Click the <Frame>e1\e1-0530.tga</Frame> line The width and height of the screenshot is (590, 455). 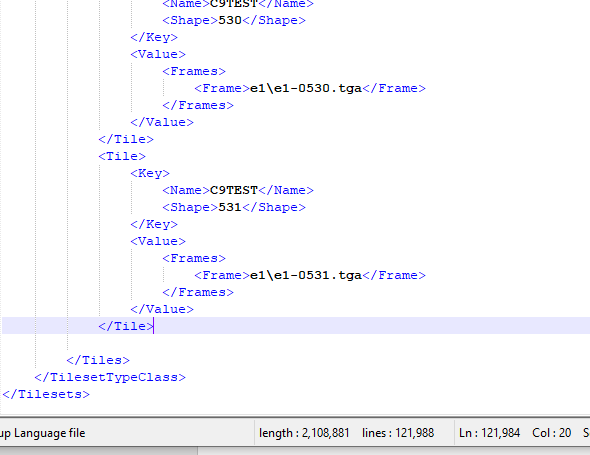click(x=310, y=88)
